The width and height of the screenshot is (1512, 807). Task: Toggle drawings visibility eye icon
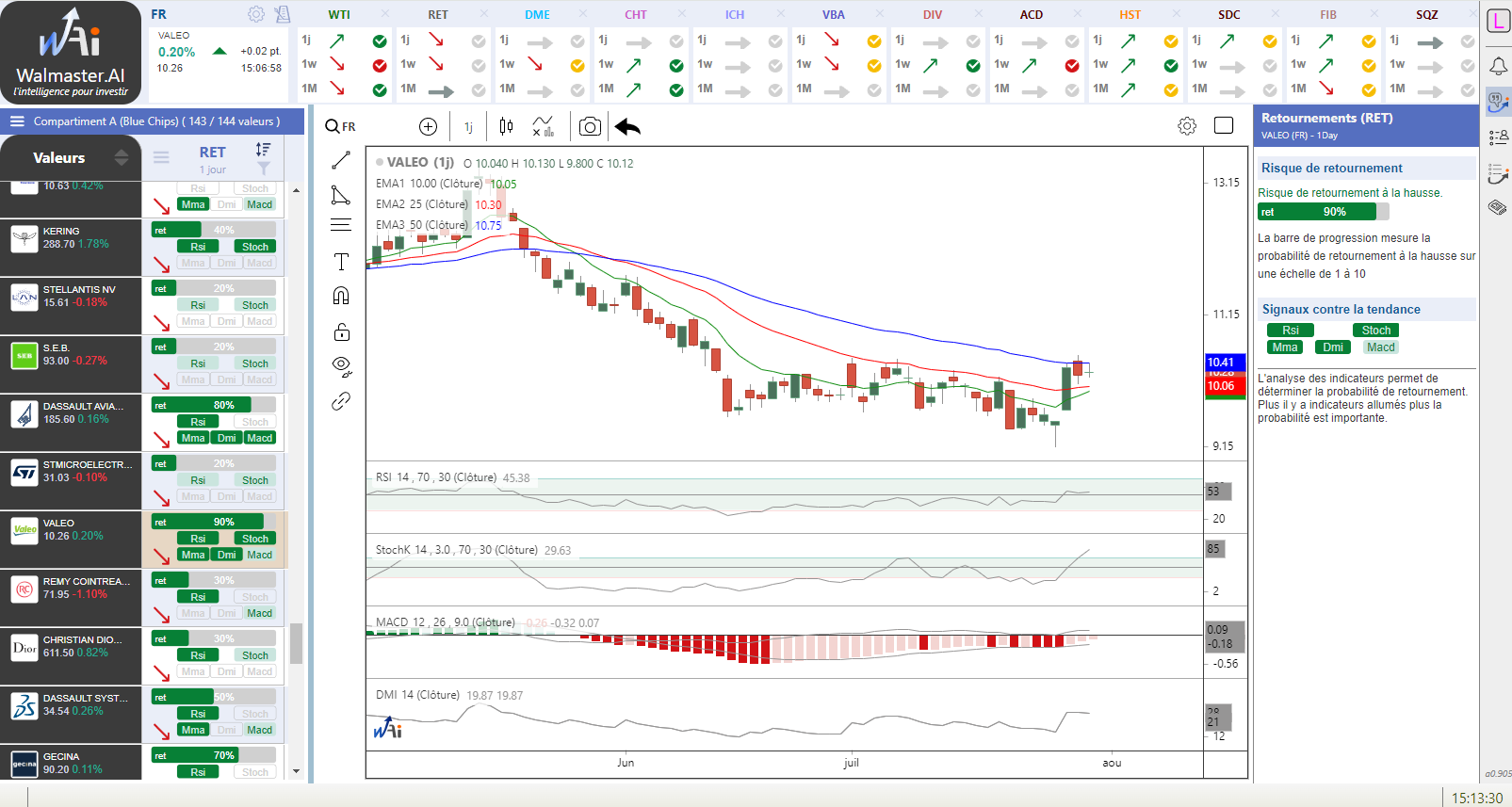[341, 365]
